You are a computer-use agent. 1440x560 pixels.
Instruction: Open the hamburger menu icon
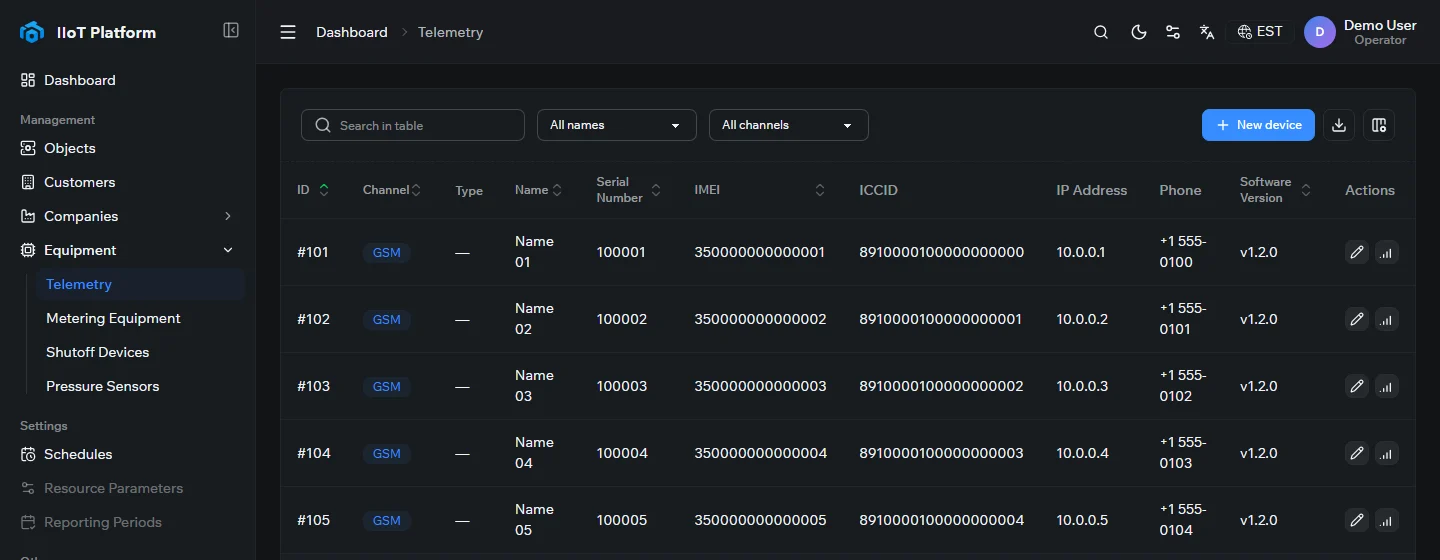tap(288, 32)
